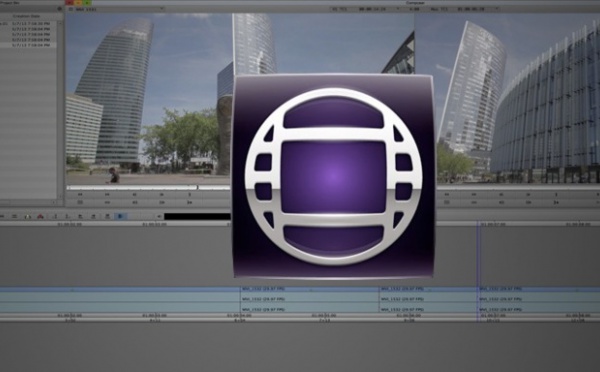This screenshot has height=372, width=600.
Task: Click the small arrow icon beside the black timecode field
Action: (x=159, y=217)
